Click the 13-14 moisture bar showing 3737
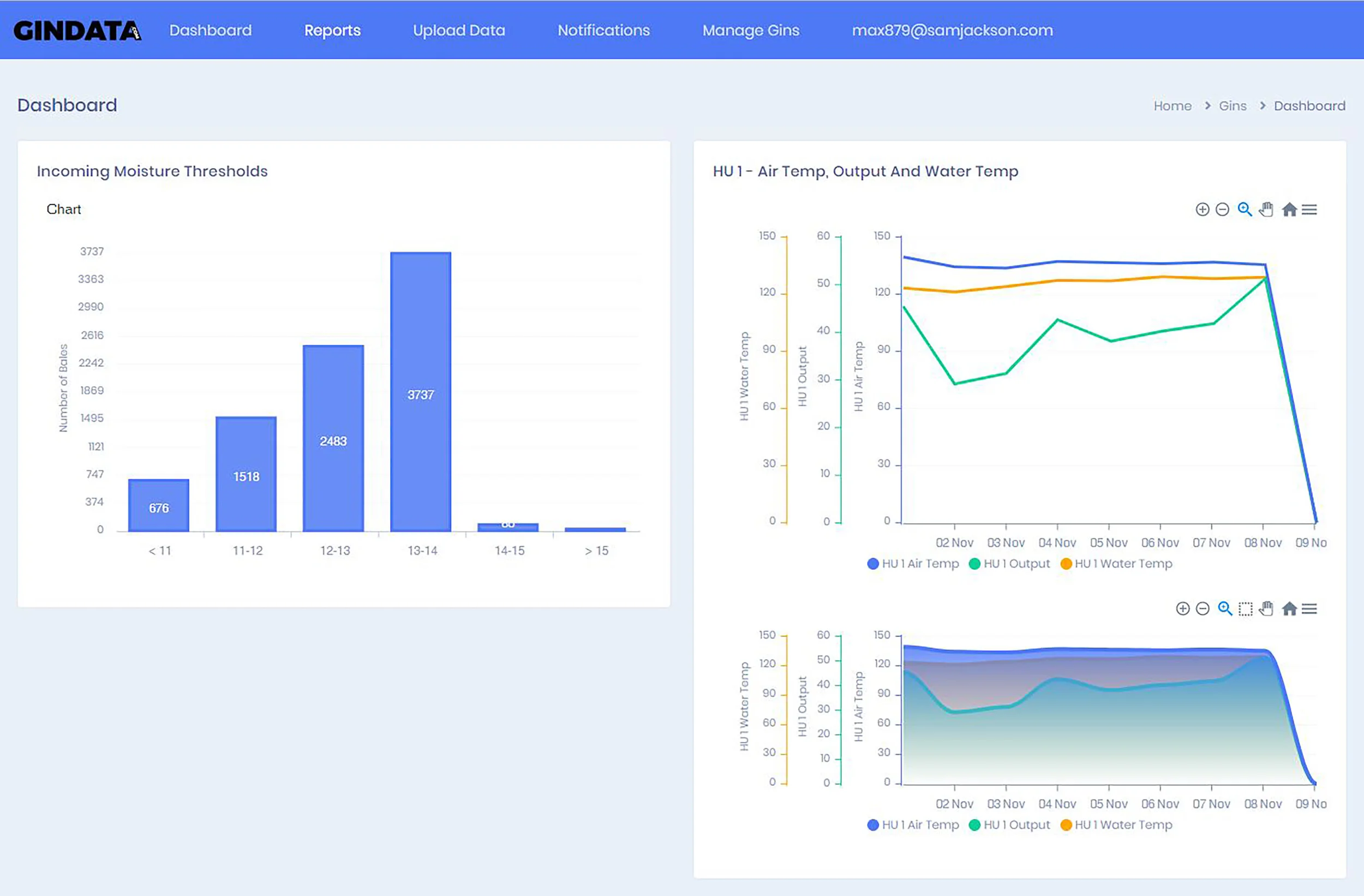This screenshot has height=896, width=1364. pos(421,392)
